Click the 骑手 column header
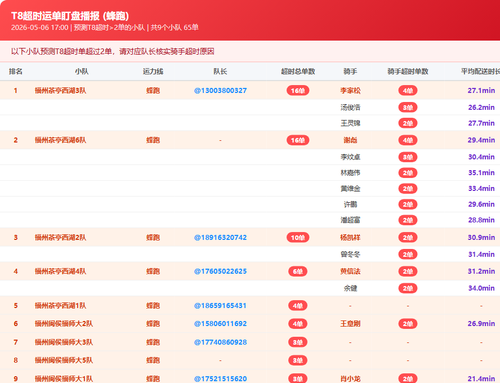Viewport: 500px width, 383px height. point(350,71)
